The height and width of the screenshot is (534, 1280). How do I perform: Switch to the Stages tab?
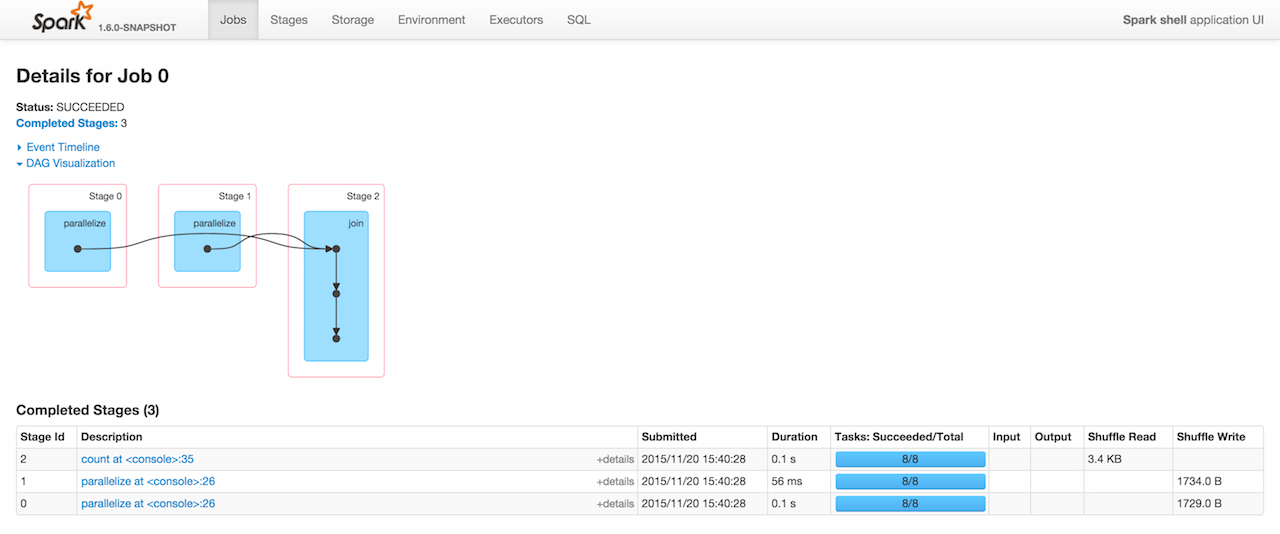[289, 20]
